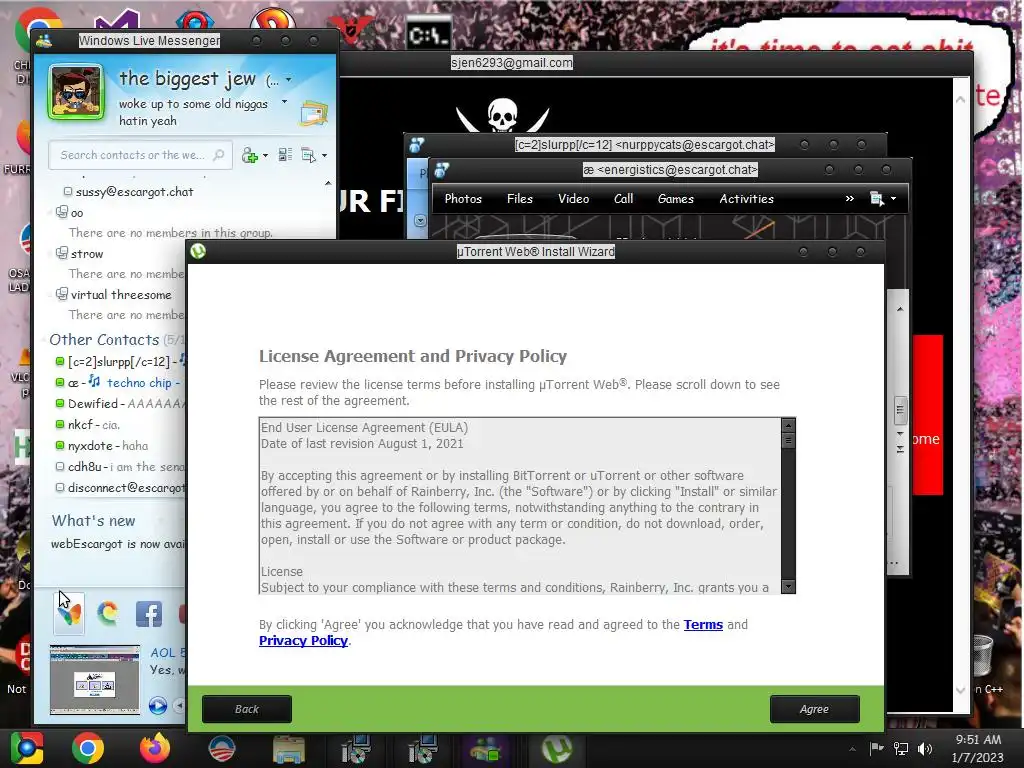
Task: Click the Back button in µTorrent wizard
Action: 247,709
